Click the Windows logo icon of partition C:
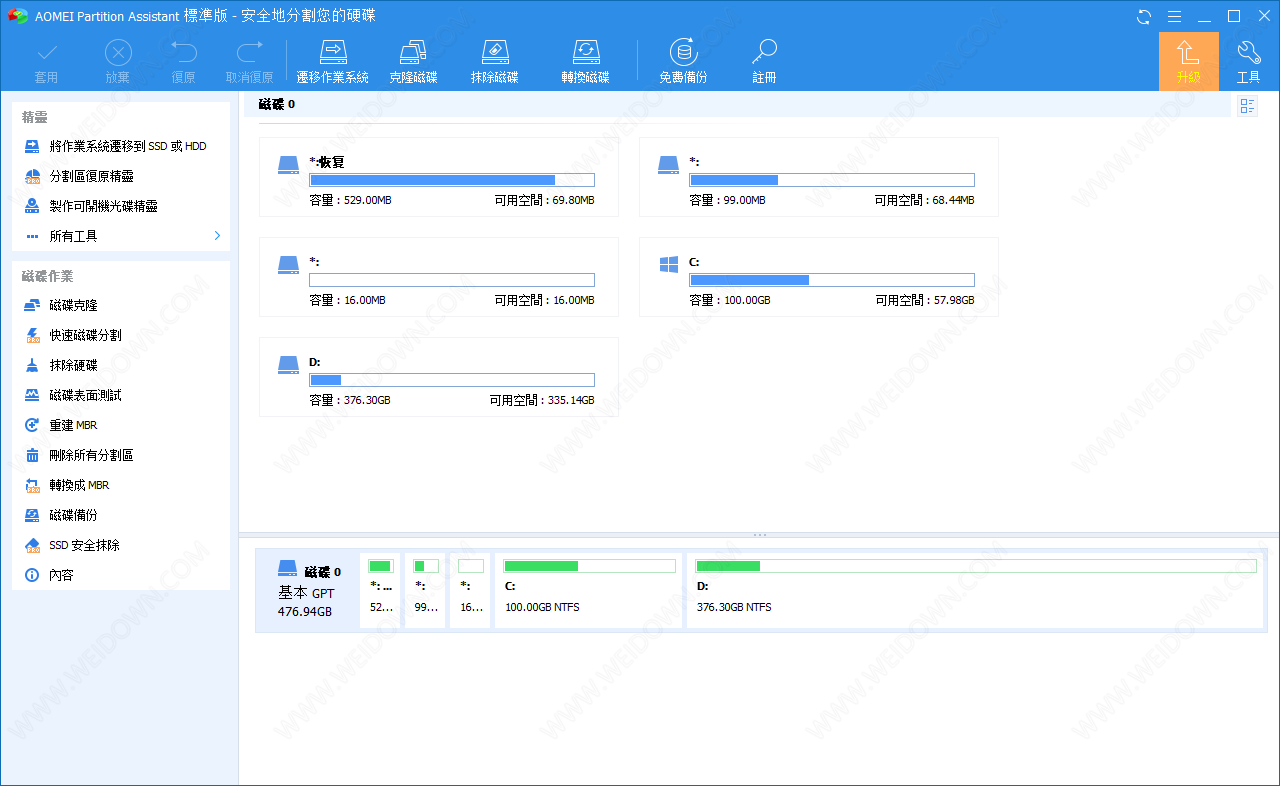 coord(669,264)
